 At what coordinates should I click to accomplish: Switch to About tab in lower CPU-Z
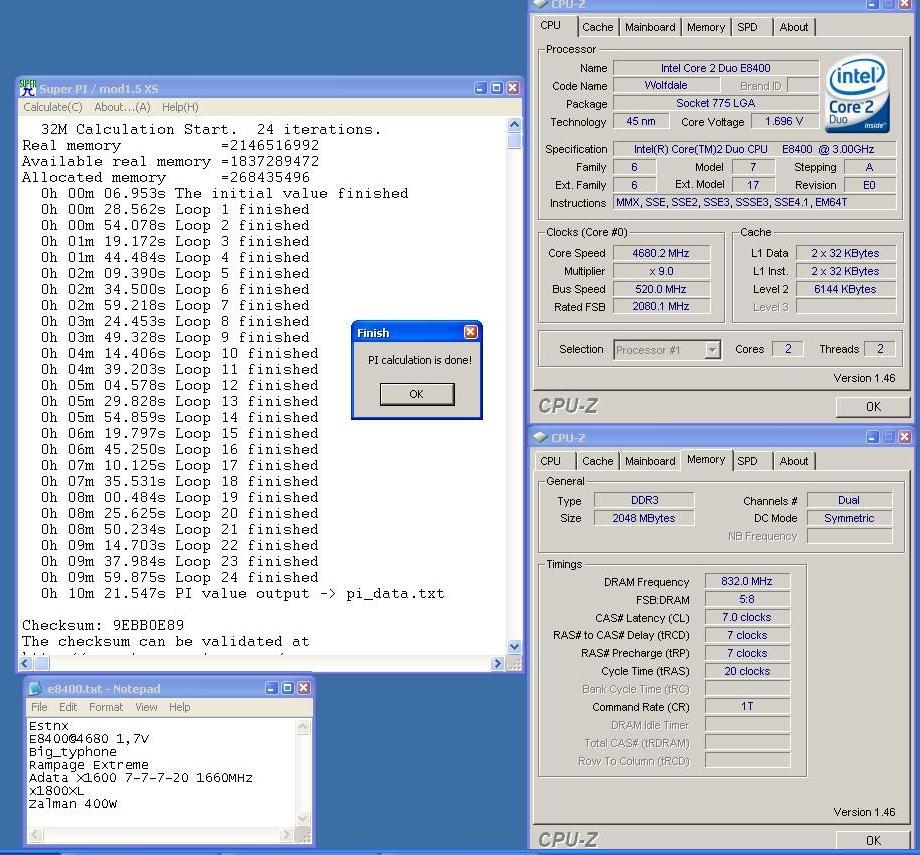(793, 461)
